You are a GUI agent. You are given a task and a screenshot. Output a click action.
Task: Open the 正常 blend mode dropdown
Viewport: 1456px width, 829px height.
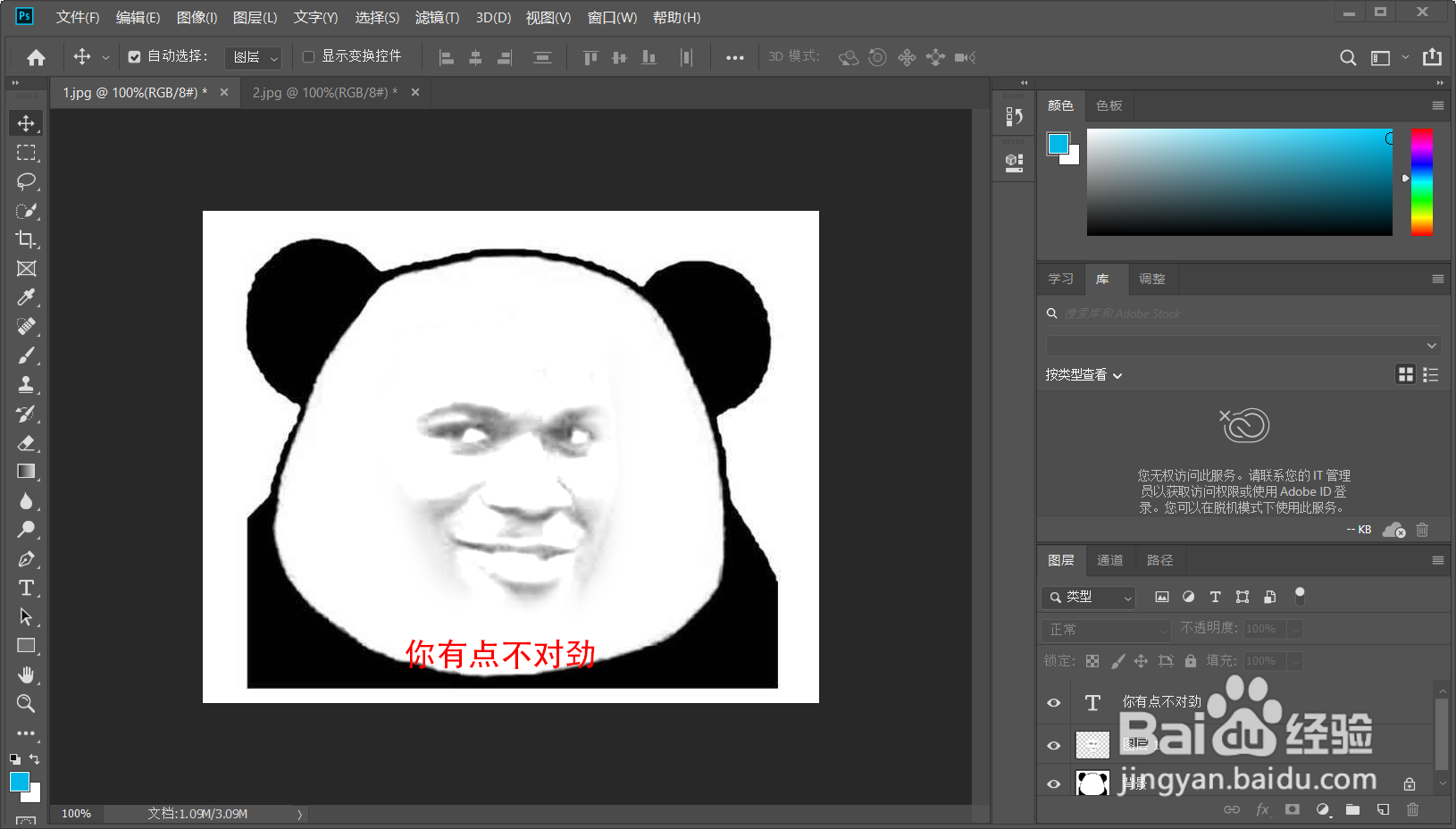[x=1105, y=629]
